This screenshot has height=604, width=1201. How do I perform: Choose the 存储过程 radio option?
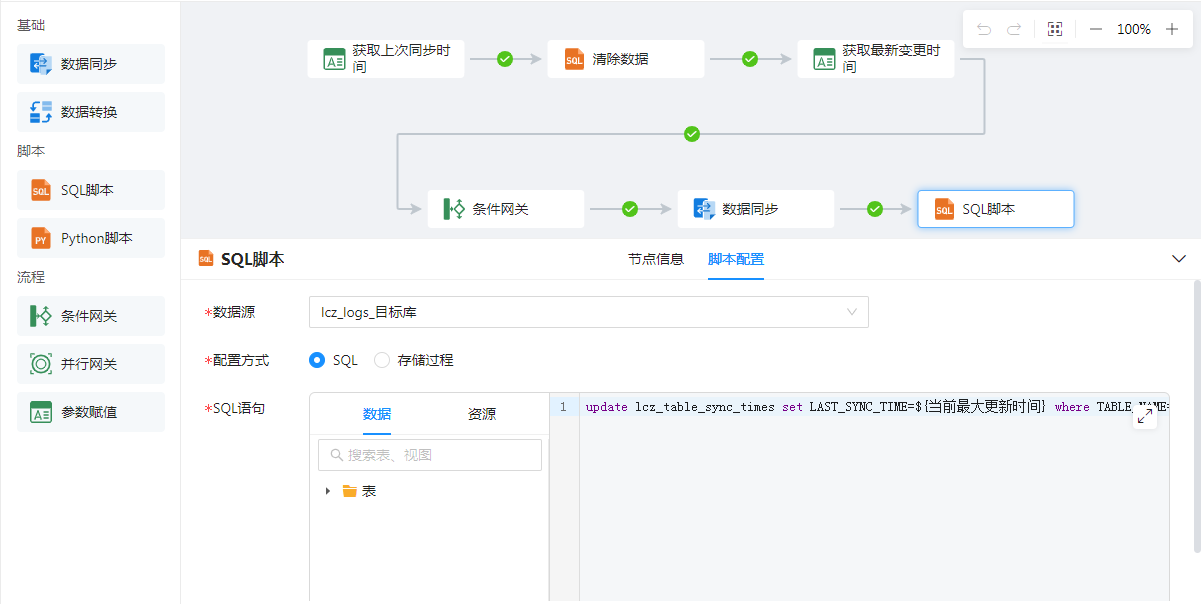pos(382,360)
